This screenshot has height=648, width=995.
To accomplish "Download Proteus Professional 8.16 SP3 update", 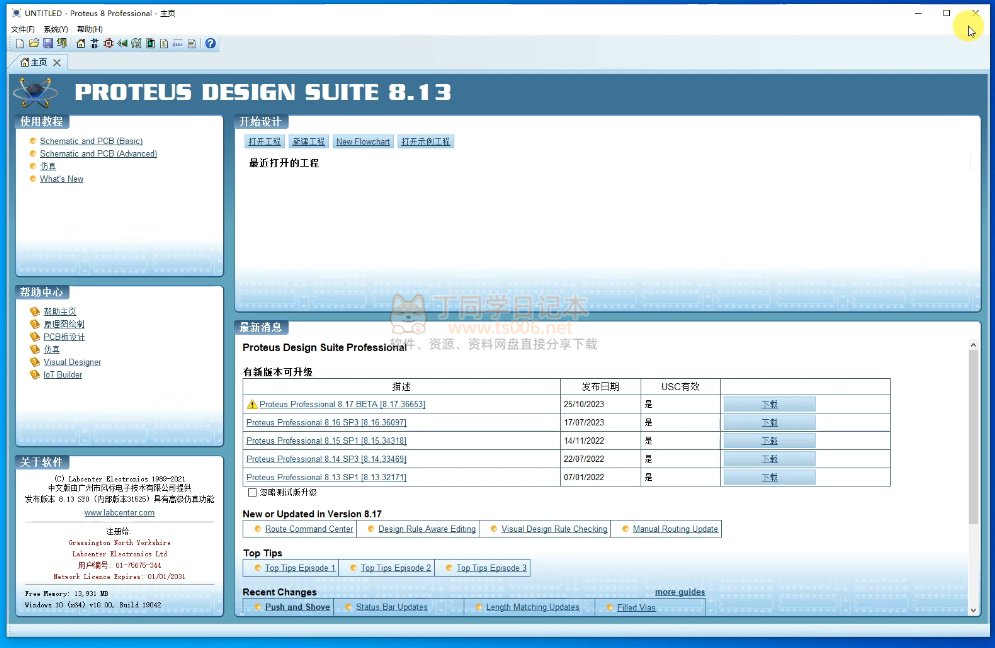I will (x=769, y=422).
